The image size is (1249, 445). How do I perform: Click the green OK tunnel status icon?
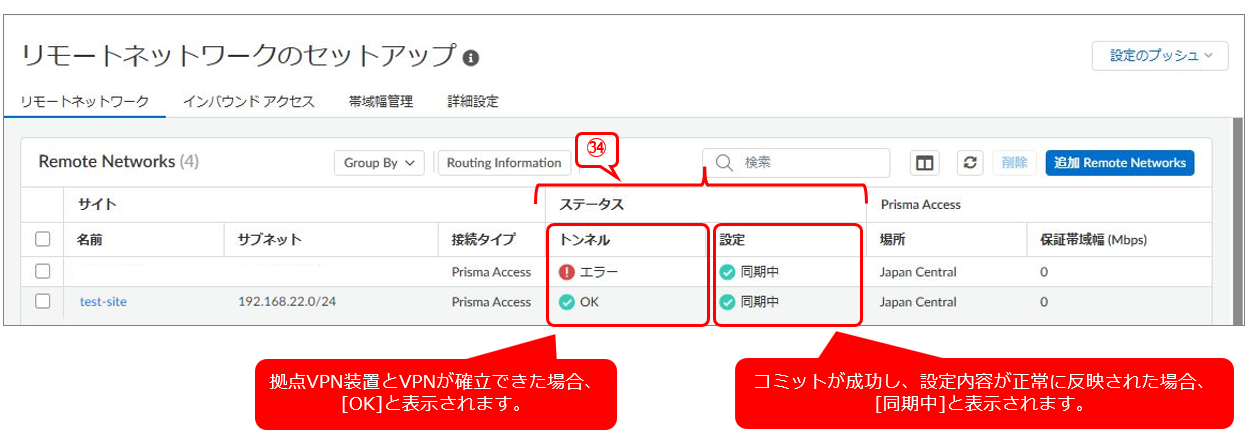[567, 302]
